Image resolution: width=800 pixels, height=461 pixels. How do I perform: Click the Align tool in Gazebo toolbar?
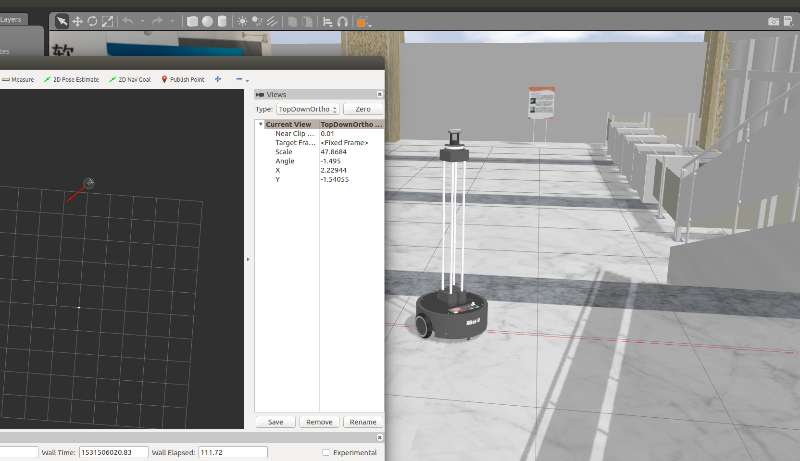[x=328, y=21]
